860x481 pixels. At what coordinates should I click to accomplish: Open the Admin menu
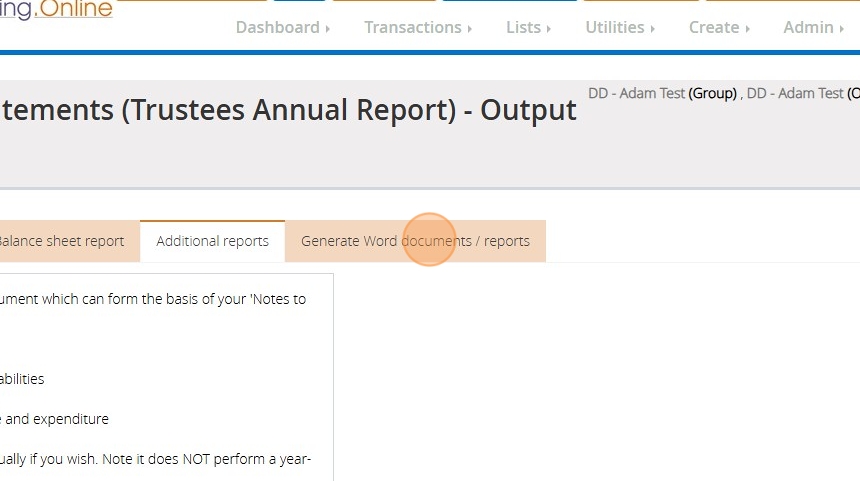click(808, 28)
